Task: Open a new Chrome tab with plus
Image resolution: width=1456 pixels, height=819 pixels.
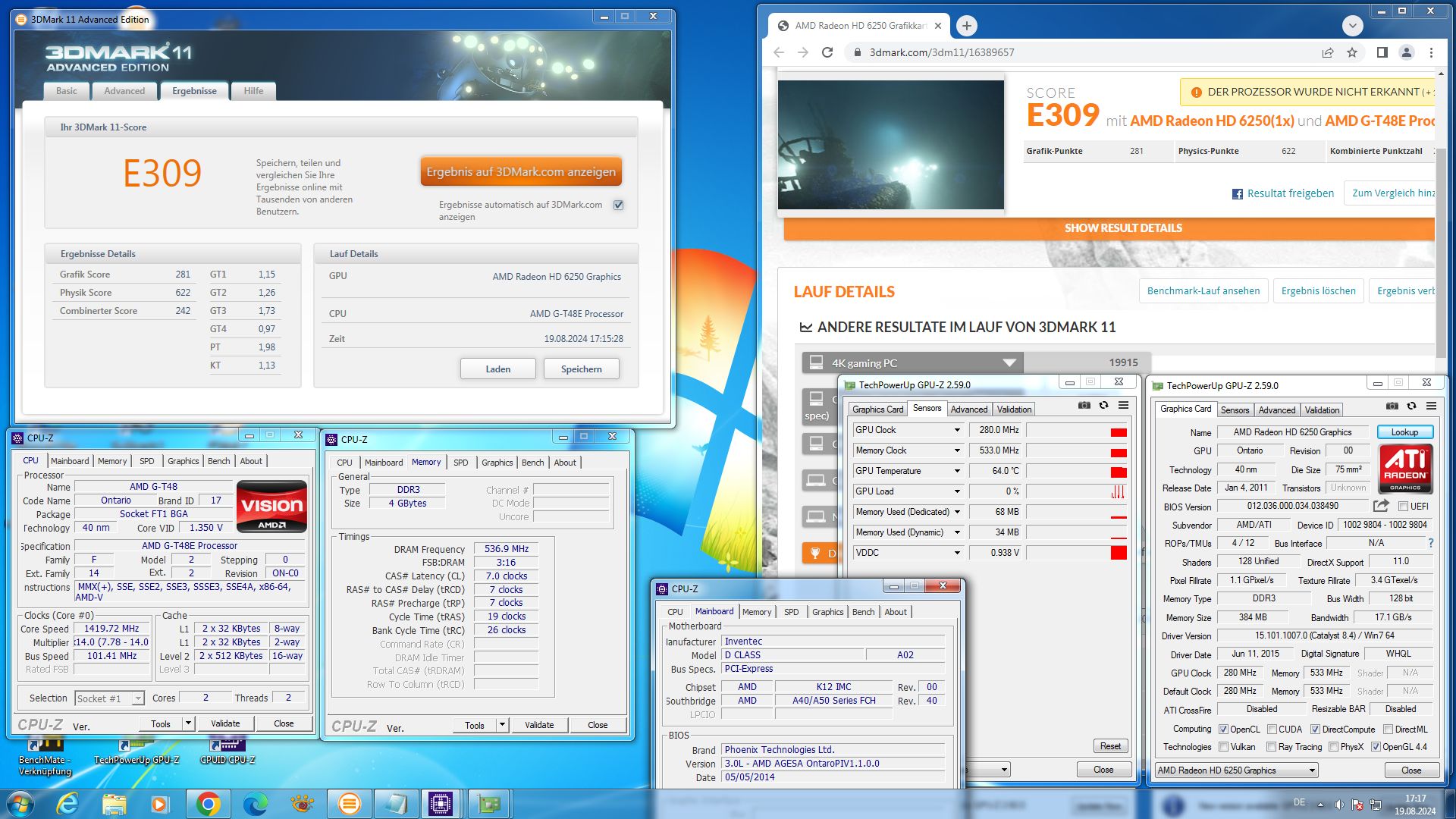Action: [966, 26]
